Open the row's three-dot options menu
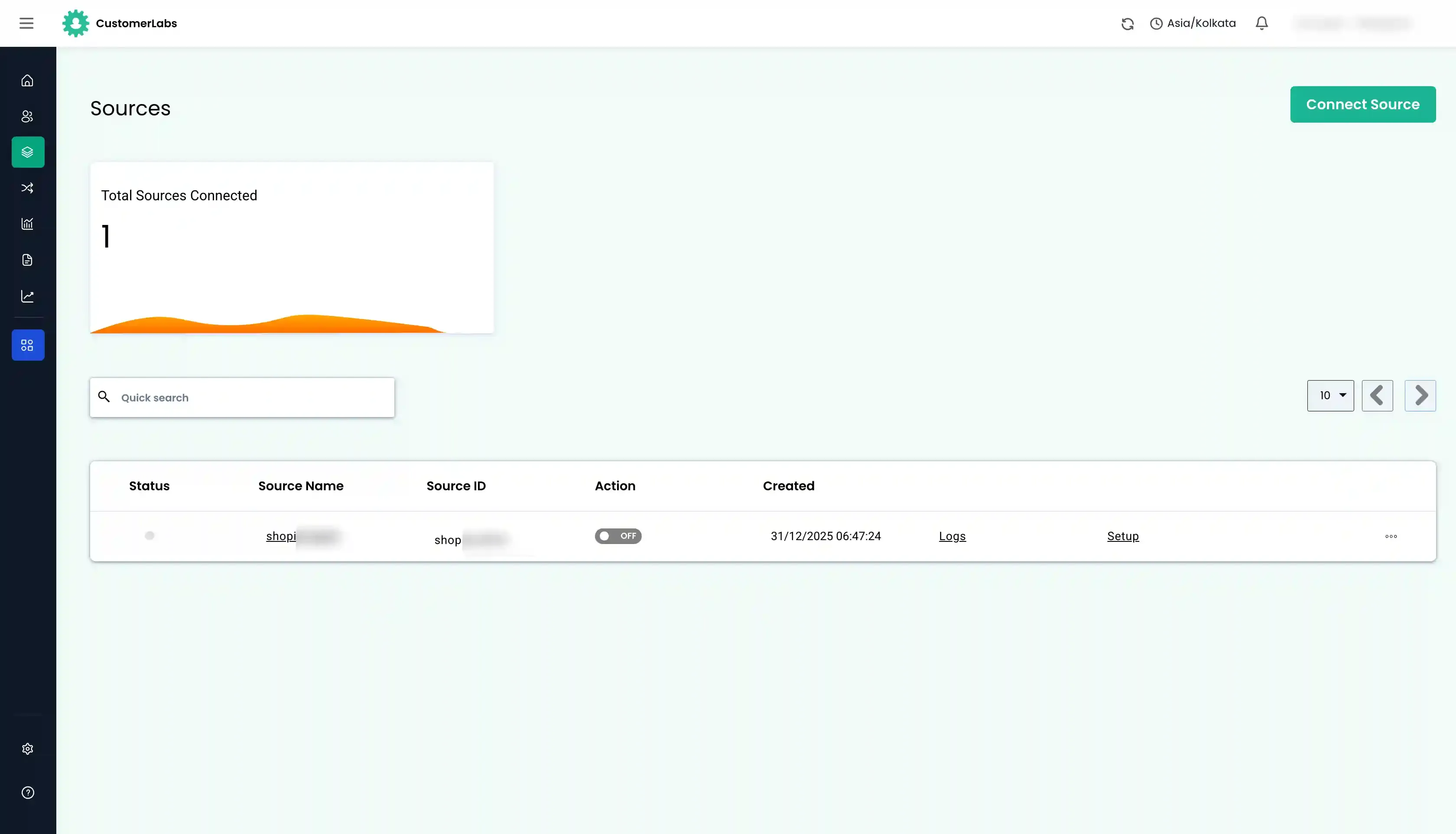 (x=1391, y=537)
